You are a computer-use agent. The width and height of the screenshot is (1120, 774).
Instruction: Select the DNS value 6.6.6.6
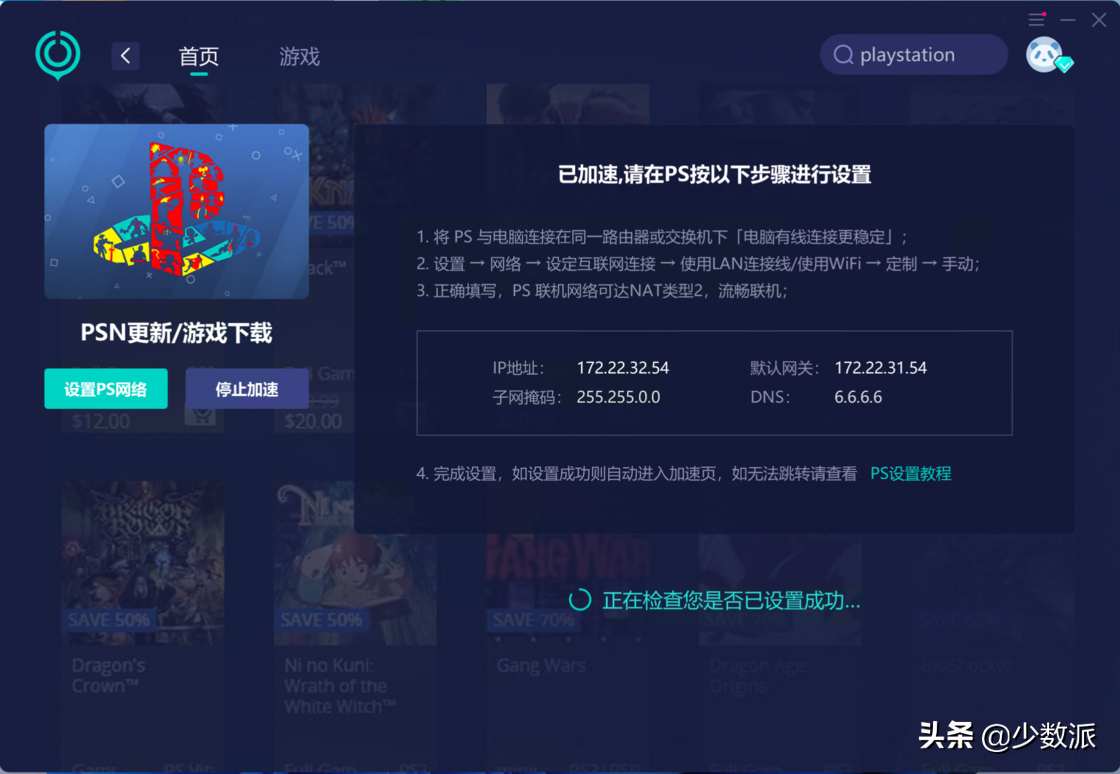click(x=858, y=397)
